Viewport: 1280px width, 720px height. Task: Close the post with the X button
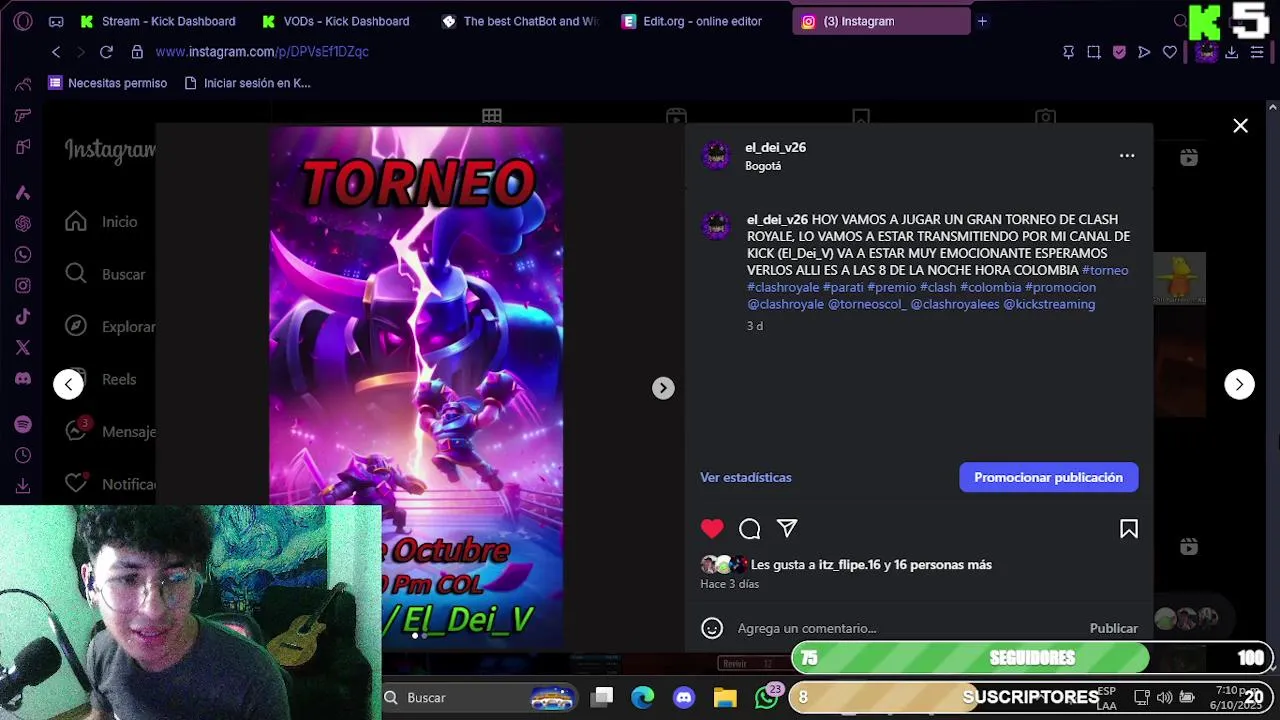coord(1240,126)
